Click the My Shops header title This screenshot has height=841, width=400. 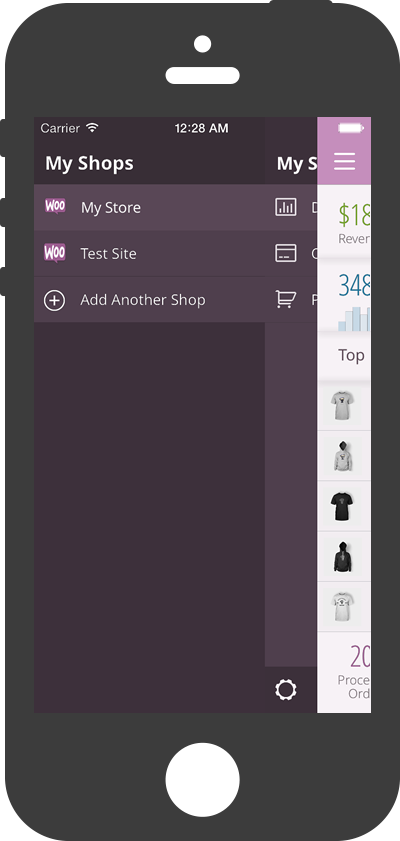tap(90, 163)
